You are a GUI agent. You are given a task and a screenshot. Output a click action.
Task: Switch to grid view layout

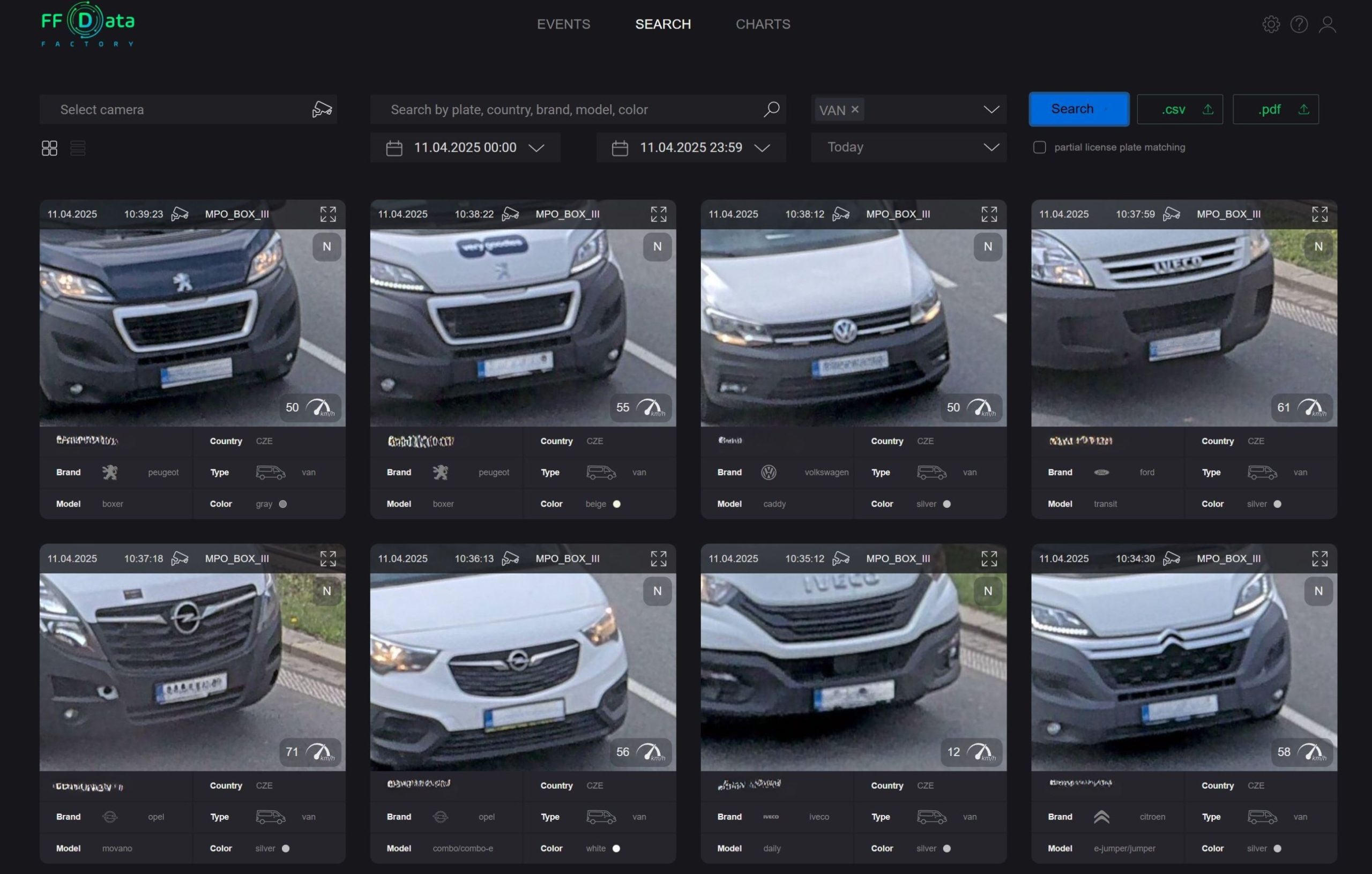point(49,148)
